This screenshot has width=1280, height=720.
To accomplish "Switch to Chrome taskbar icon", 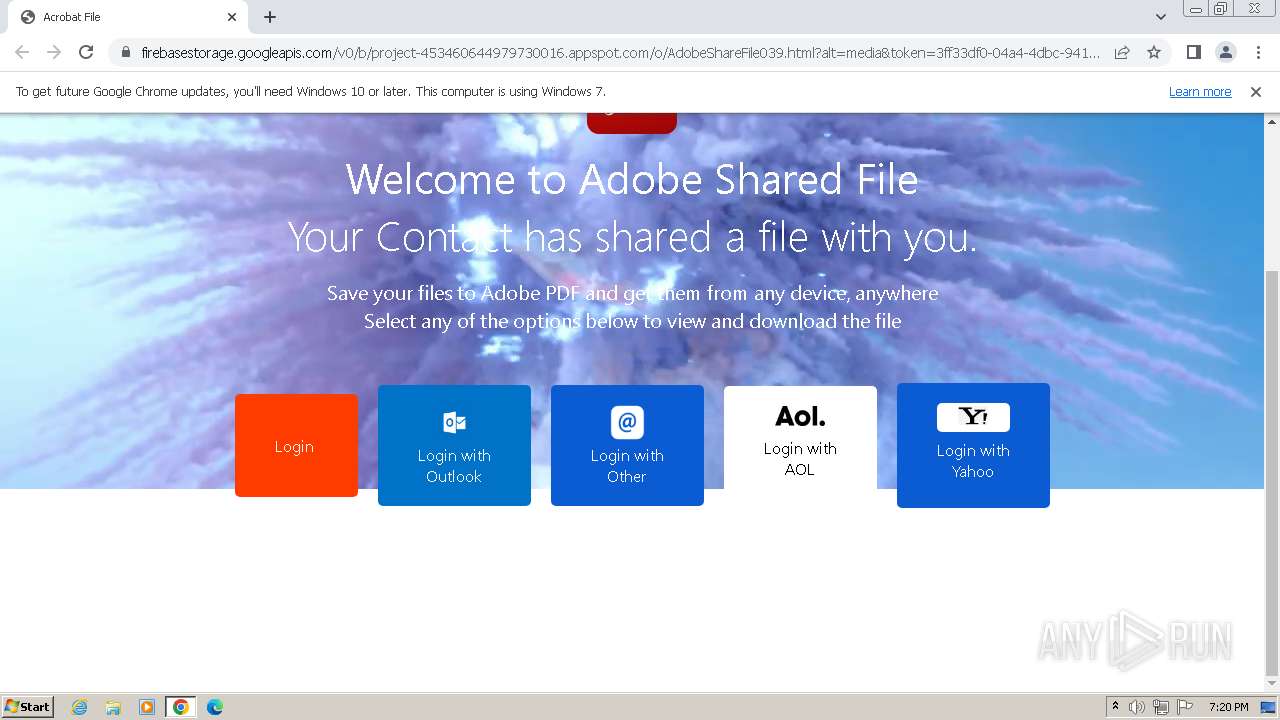I will coord(181,707).
